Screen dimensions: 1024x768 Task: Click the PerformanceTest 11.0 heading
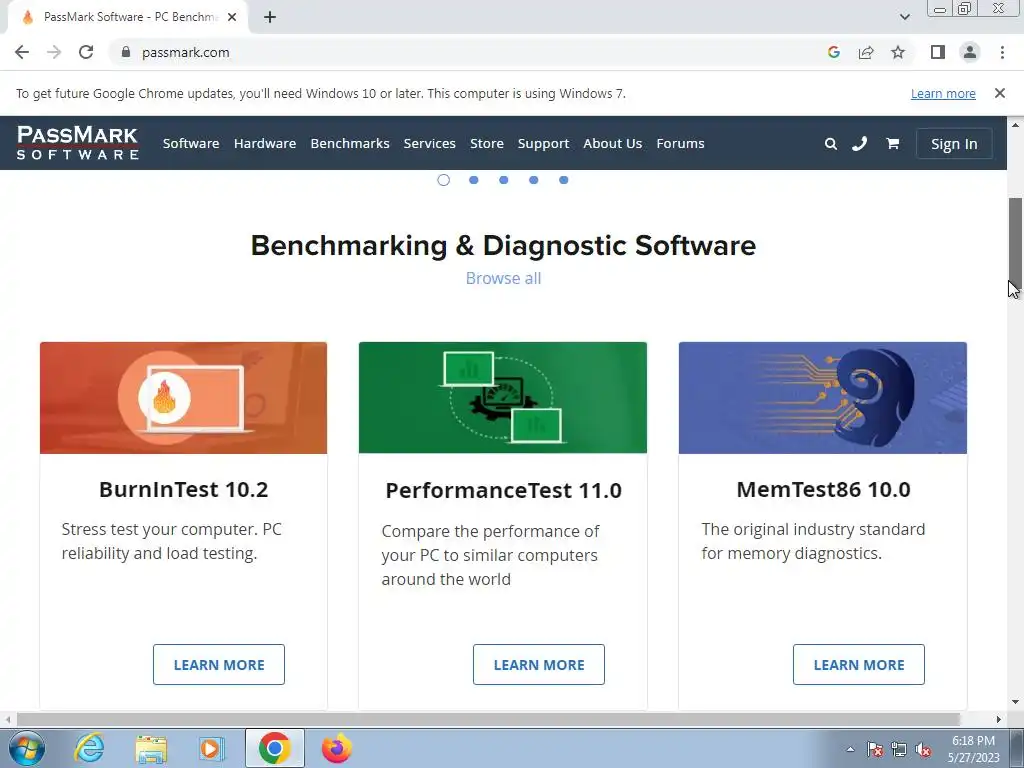pyautogui.click(x=504, y=490)
